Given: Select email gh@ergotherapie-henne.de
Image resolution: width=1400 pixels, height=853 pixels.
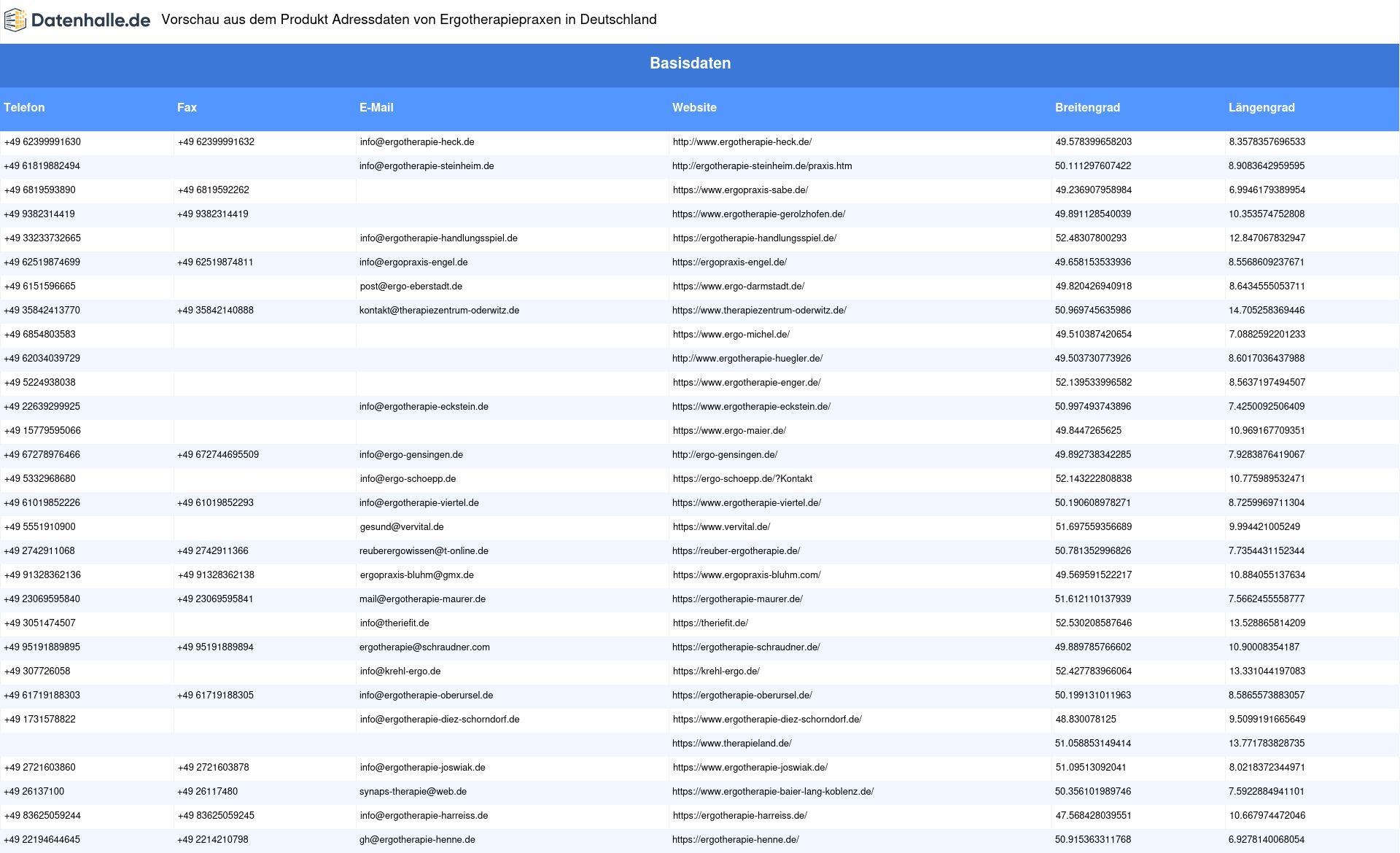Looking at the screenshot, I should pos(417,840).
